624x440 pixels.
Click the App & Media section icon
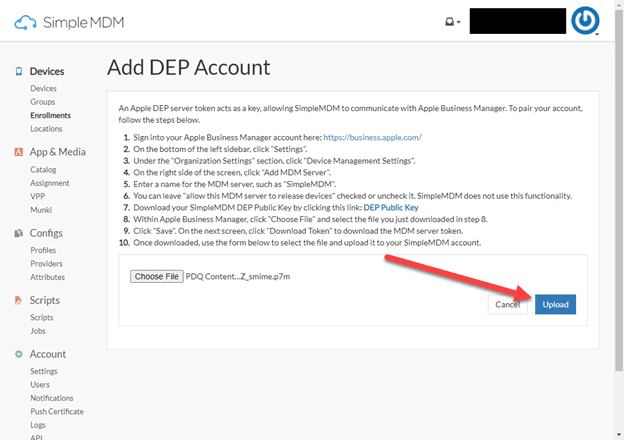[x=18, y=152]
